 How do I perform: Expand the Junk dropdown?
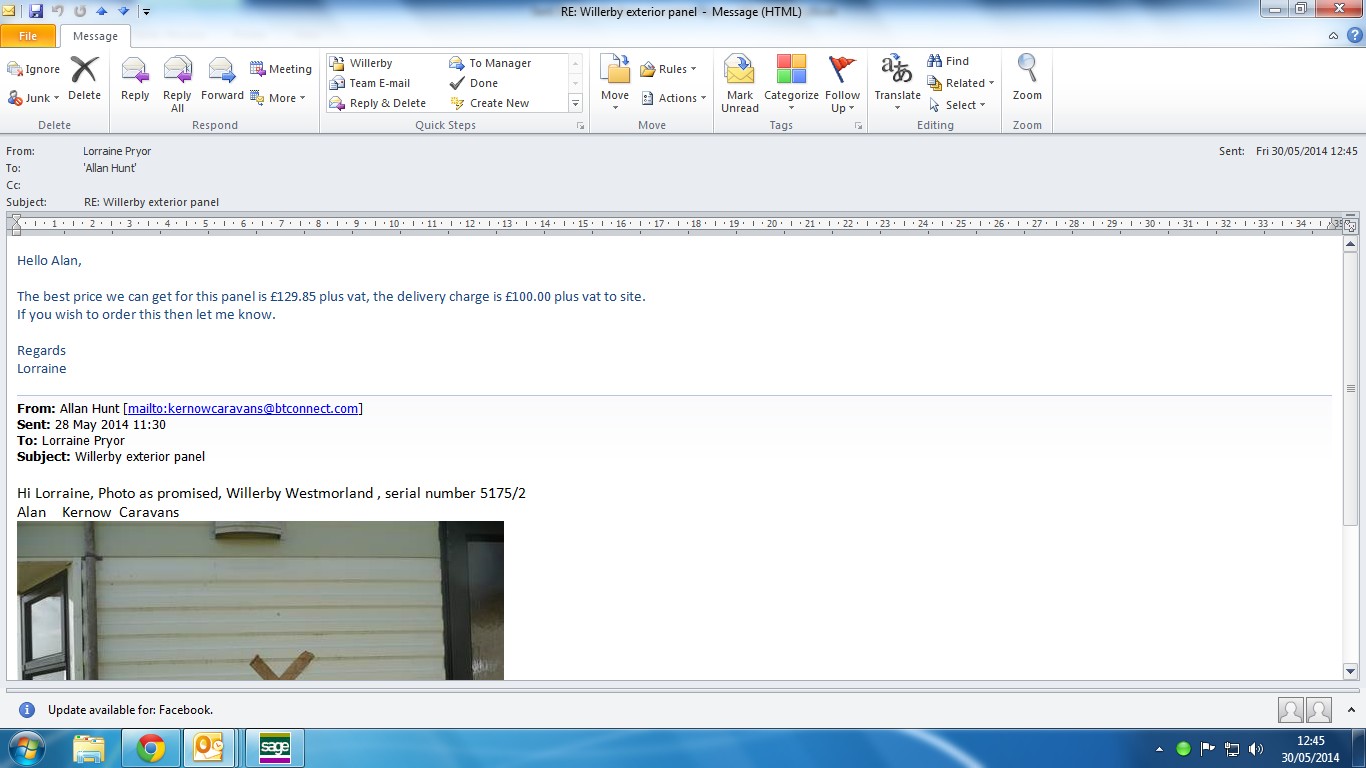tap(35, 98)
